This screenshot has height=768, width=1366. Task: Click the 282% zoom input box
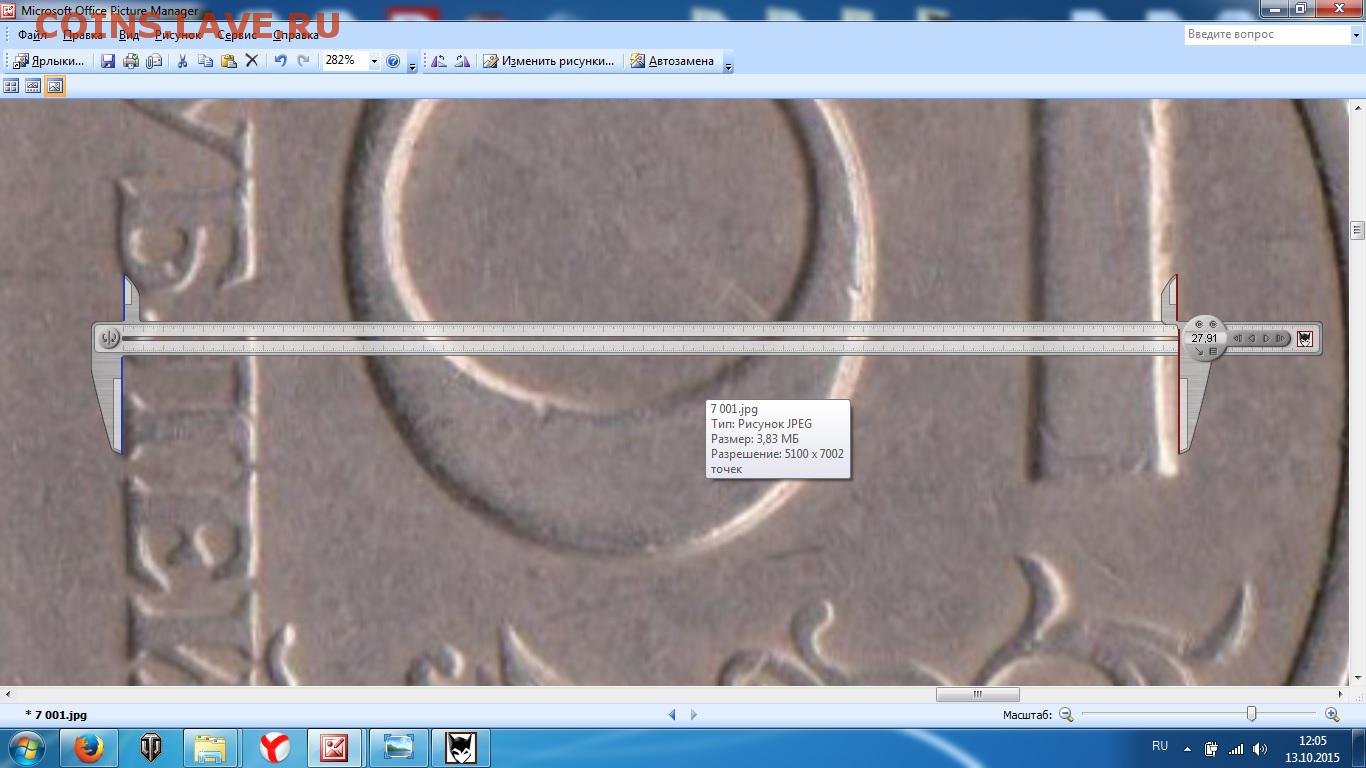345,61
